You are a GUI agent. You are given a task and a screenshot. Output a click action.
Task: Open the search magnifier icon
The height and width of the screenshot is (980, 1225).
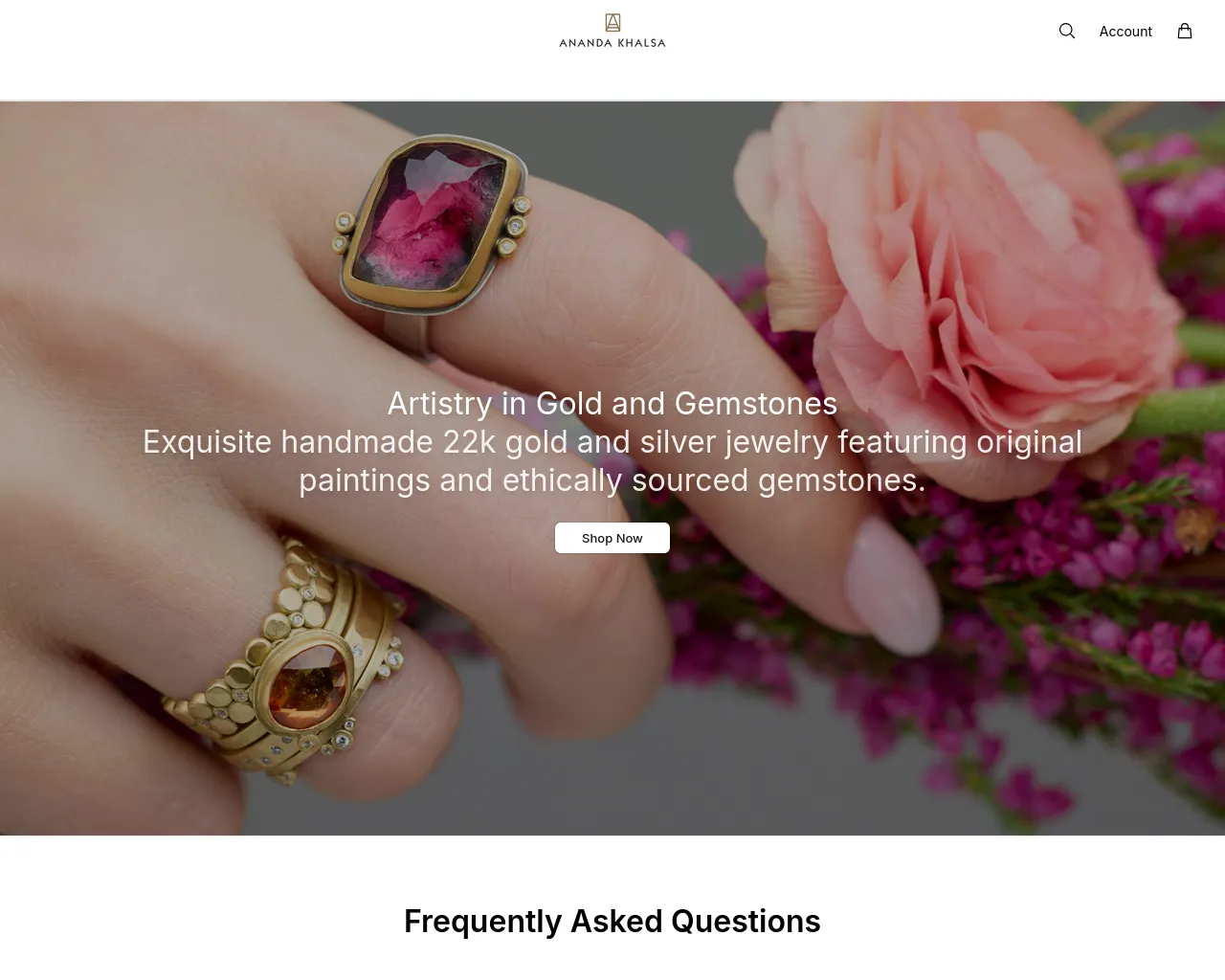pyautogui.click(x=1067, y=31)
